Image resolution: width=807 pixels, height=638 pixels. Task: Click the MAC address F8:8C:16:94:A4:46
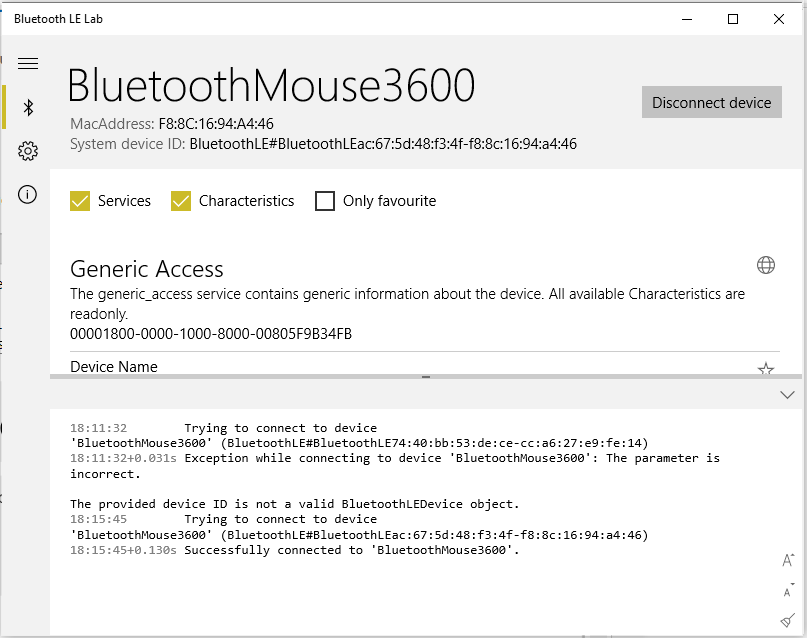216,123
